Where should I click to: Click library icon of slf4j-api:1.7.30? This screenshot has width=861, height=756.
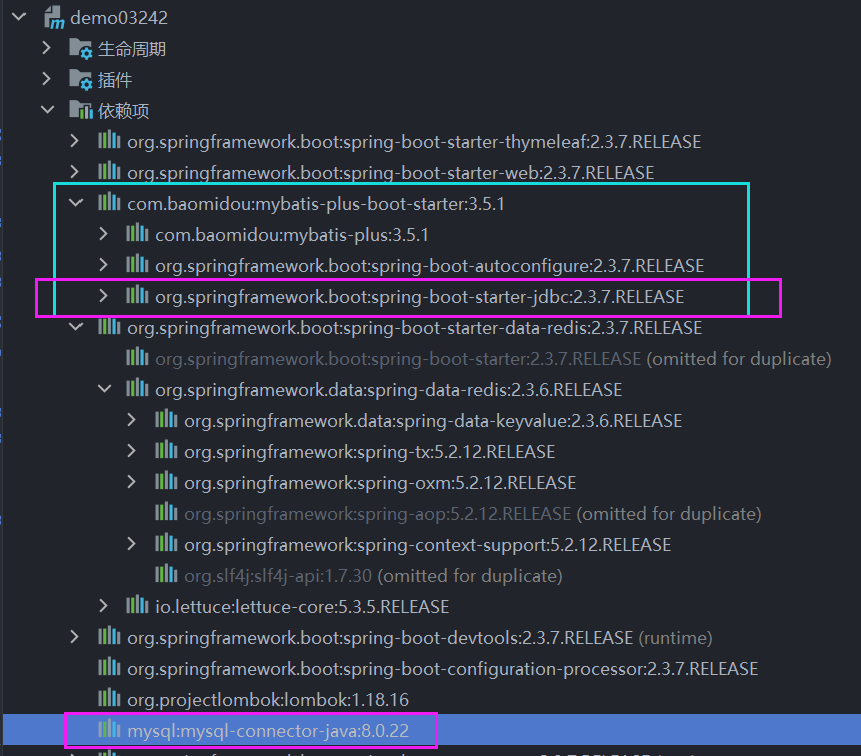pos(166,574)
